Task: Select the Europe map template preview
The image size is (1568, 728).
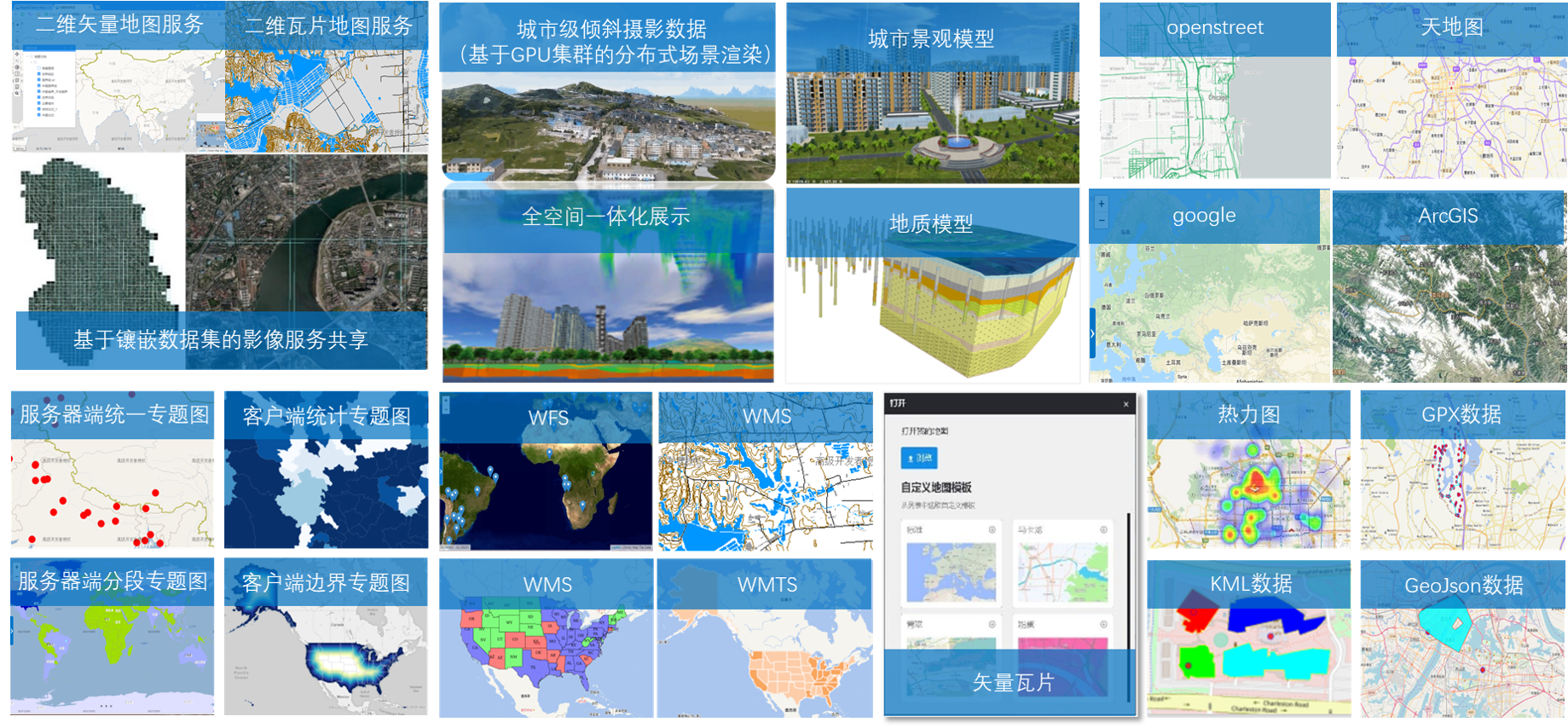Action: pos(951,572)
